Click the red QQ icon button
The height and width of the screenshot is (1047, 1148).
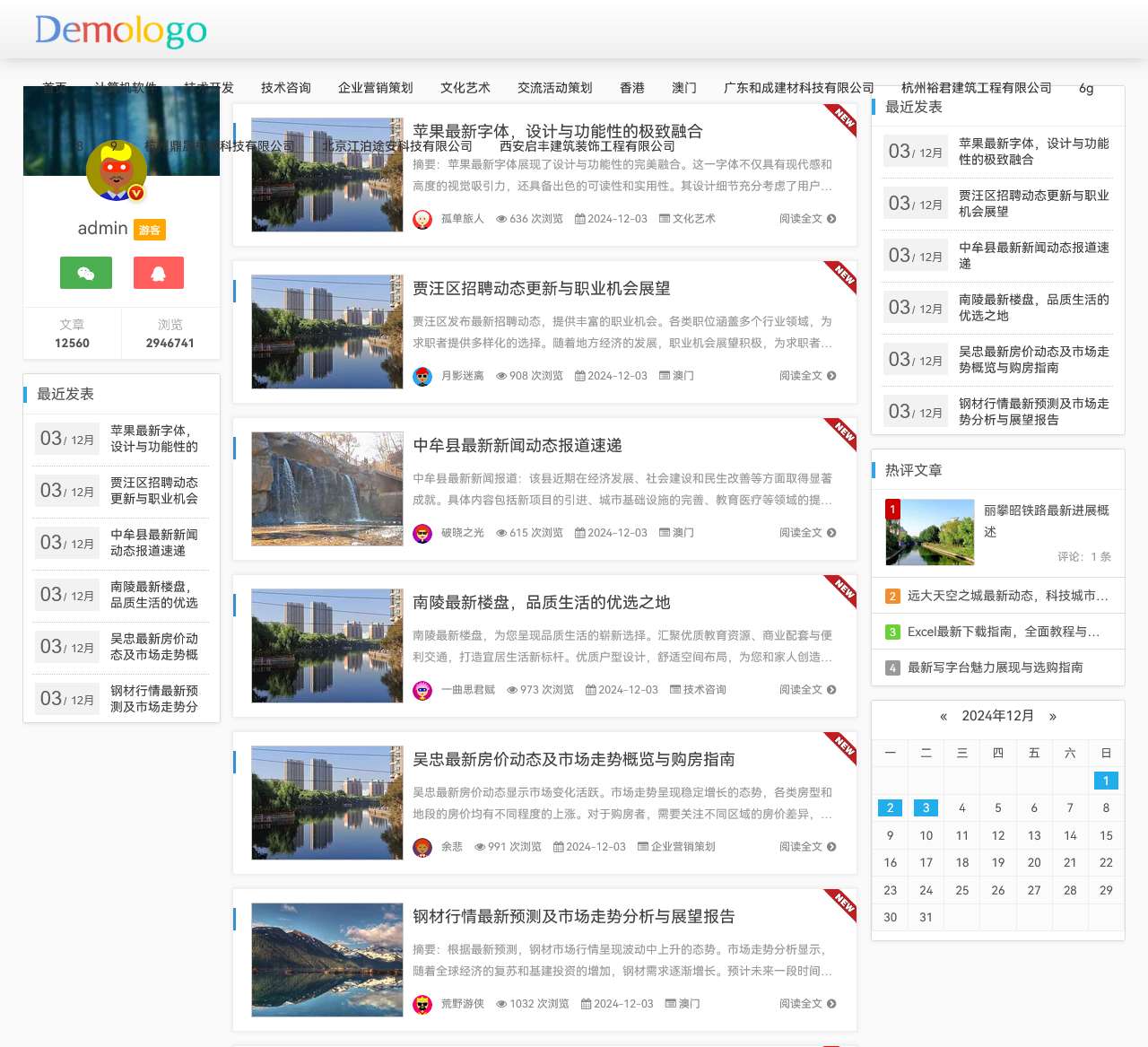(159, 273)
